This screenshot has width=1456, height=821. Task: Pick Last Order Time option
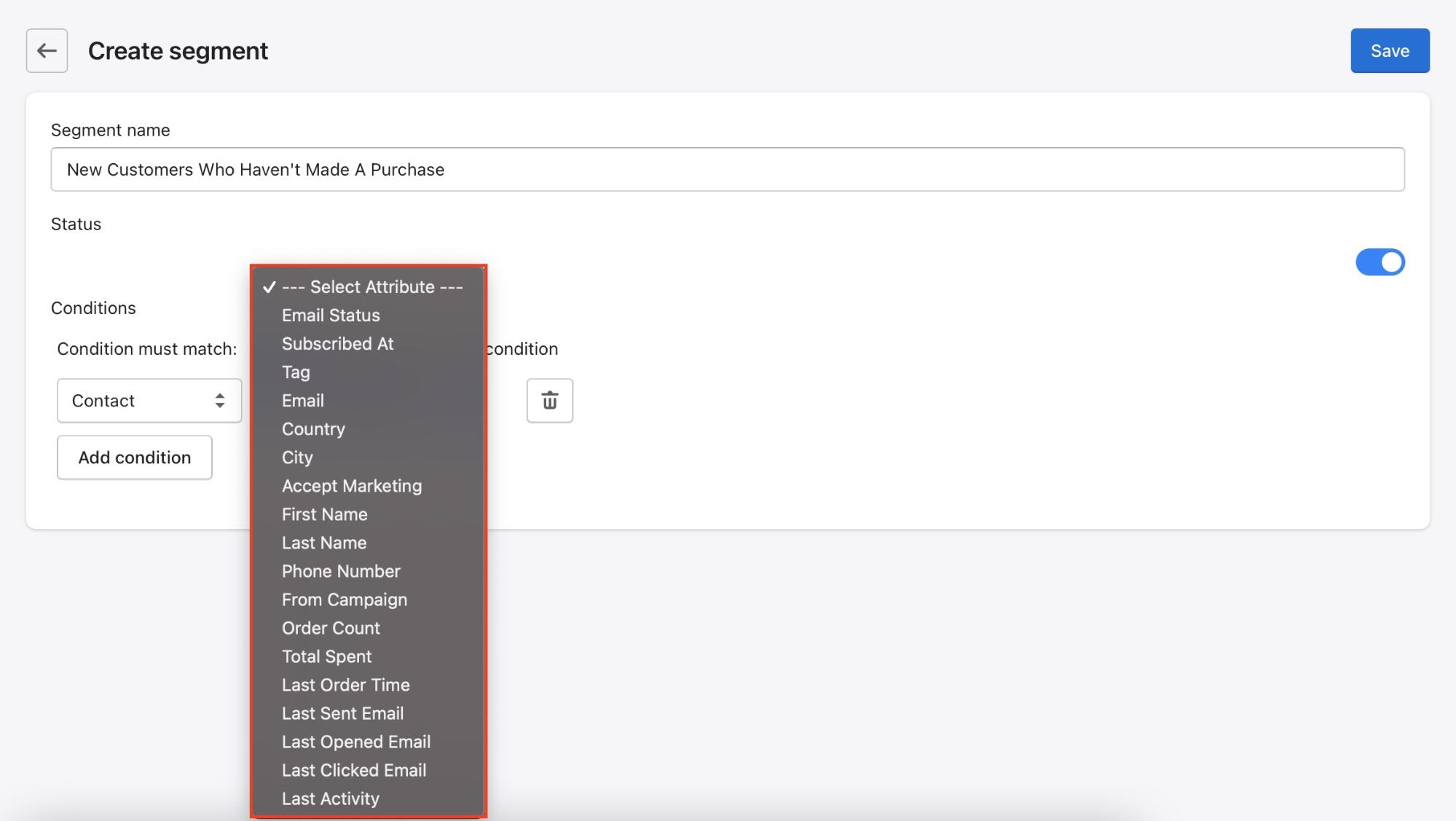click(368, 684)
